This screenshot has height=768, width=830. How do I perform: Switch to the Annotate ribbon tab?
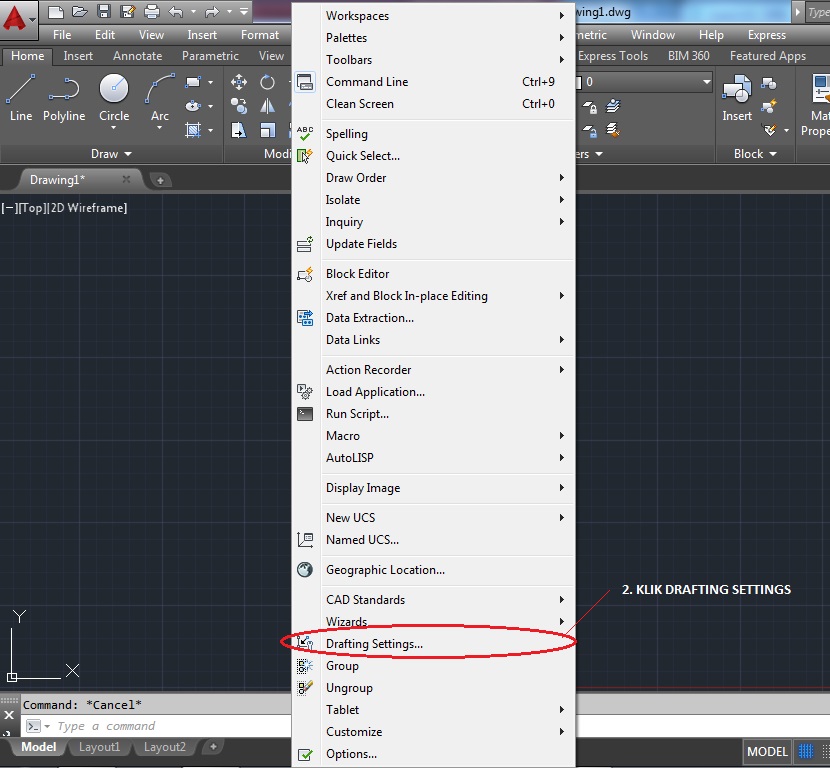[x=137, y=56]
